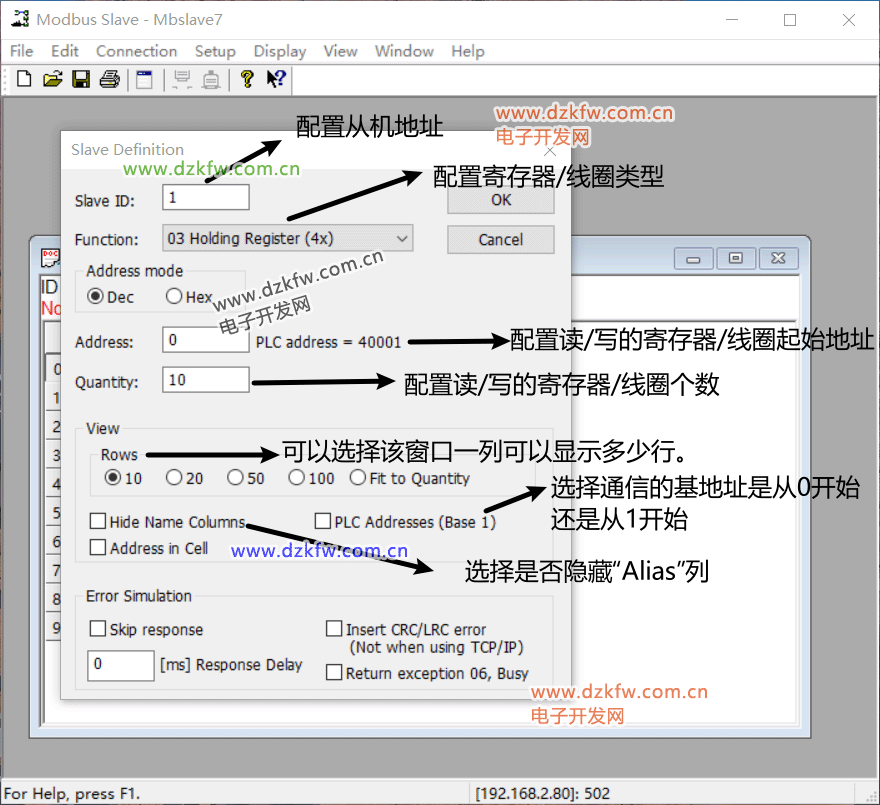
Task: Open a file using the folder icon
Action: tap(52, 80)
